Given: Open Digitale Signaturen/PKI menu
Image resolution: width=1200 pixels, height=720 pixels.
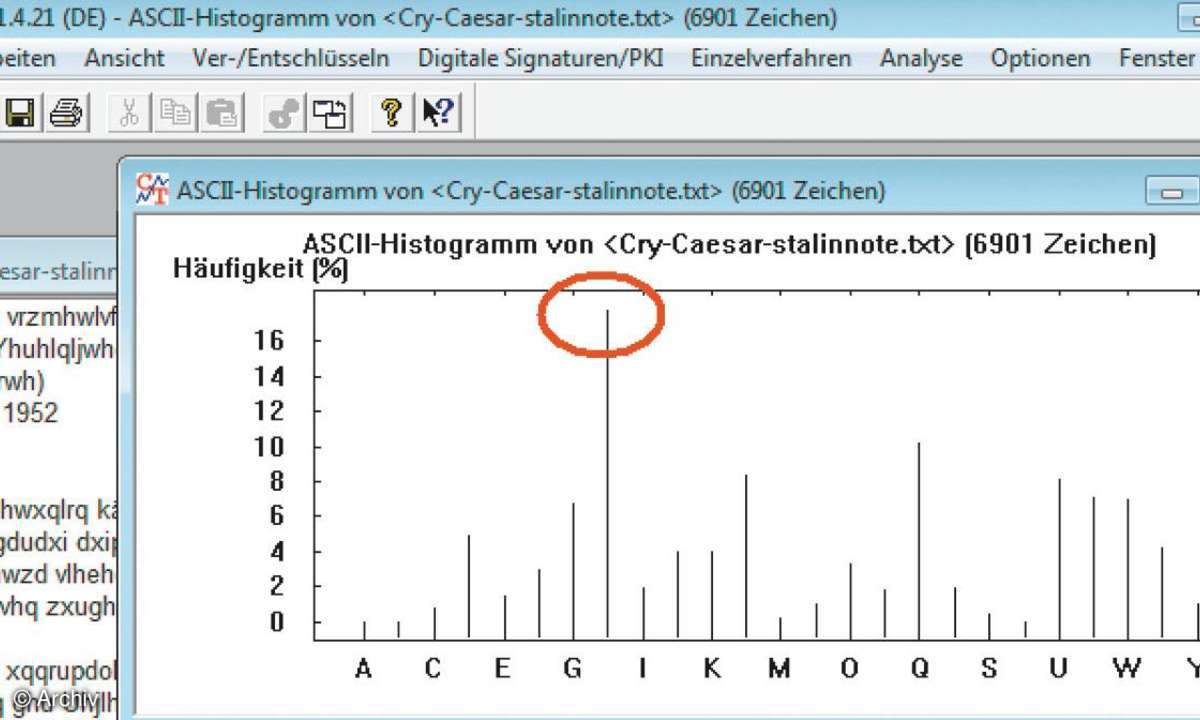Looking at the screenshot, I should [540, 59].
